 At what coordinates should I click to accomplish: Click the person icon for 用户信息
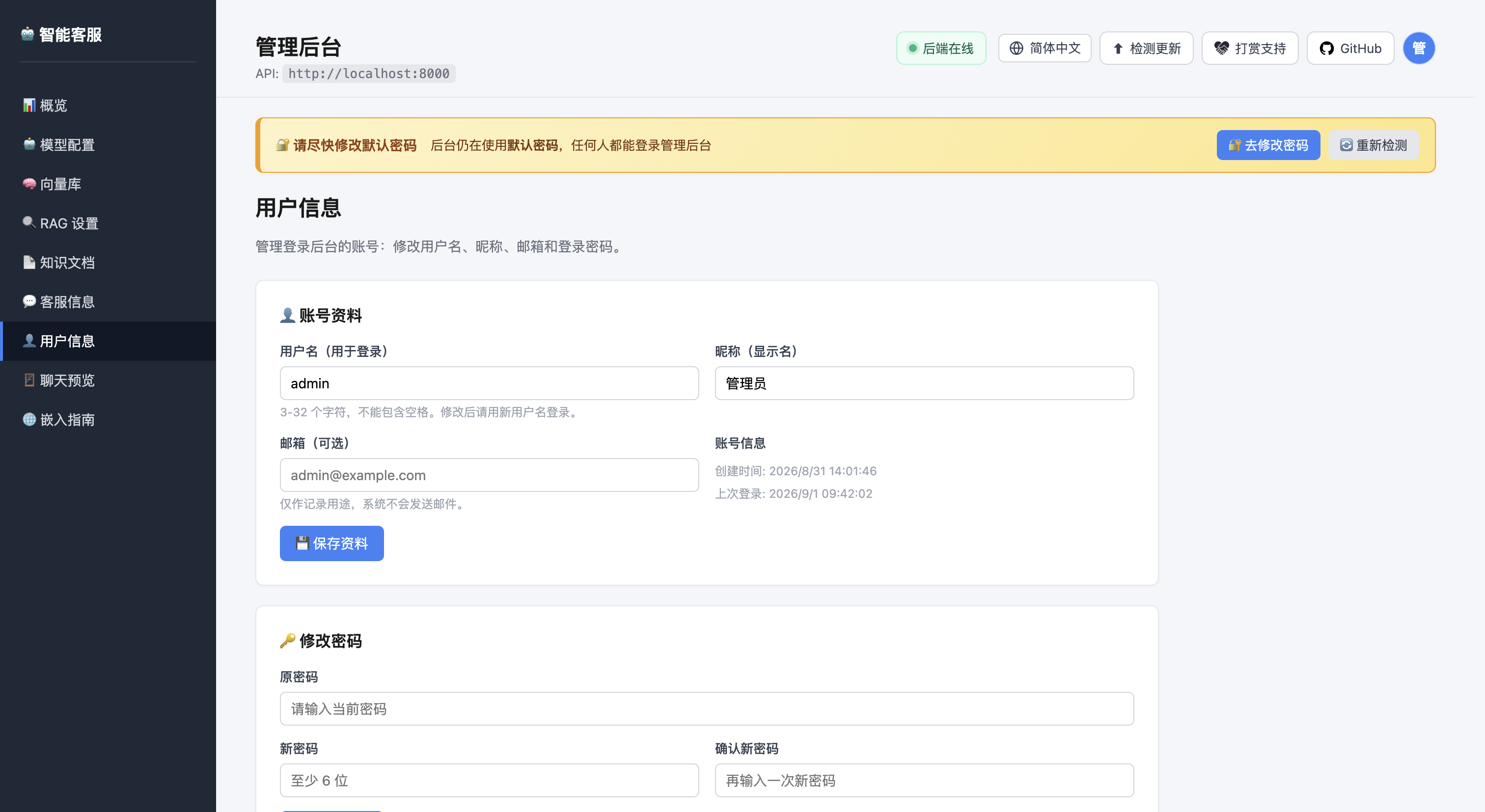click(x=29, y=341)
